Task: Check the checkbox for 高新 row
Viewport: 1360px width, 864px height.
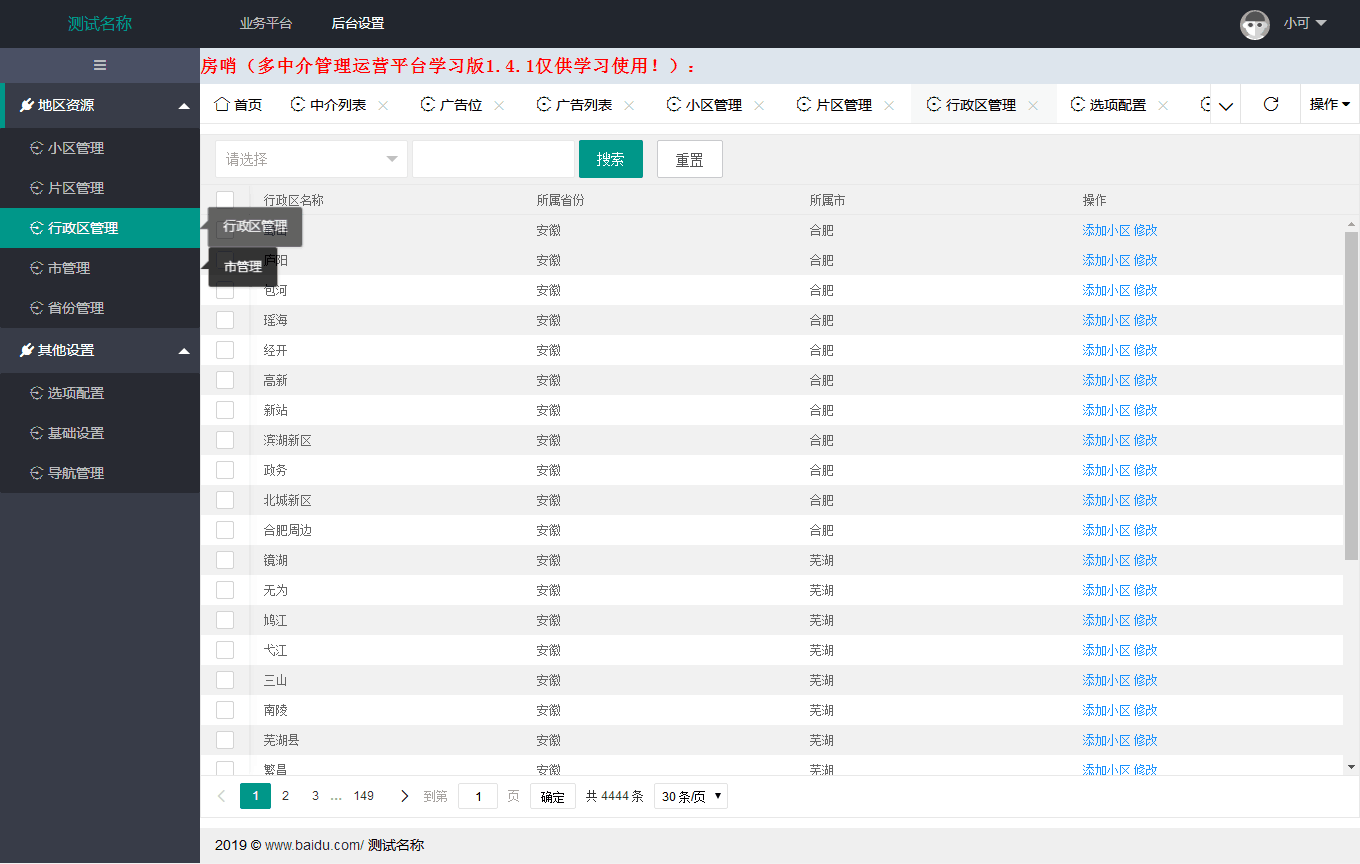Action: pyautogui.click(x=225, y=380)
